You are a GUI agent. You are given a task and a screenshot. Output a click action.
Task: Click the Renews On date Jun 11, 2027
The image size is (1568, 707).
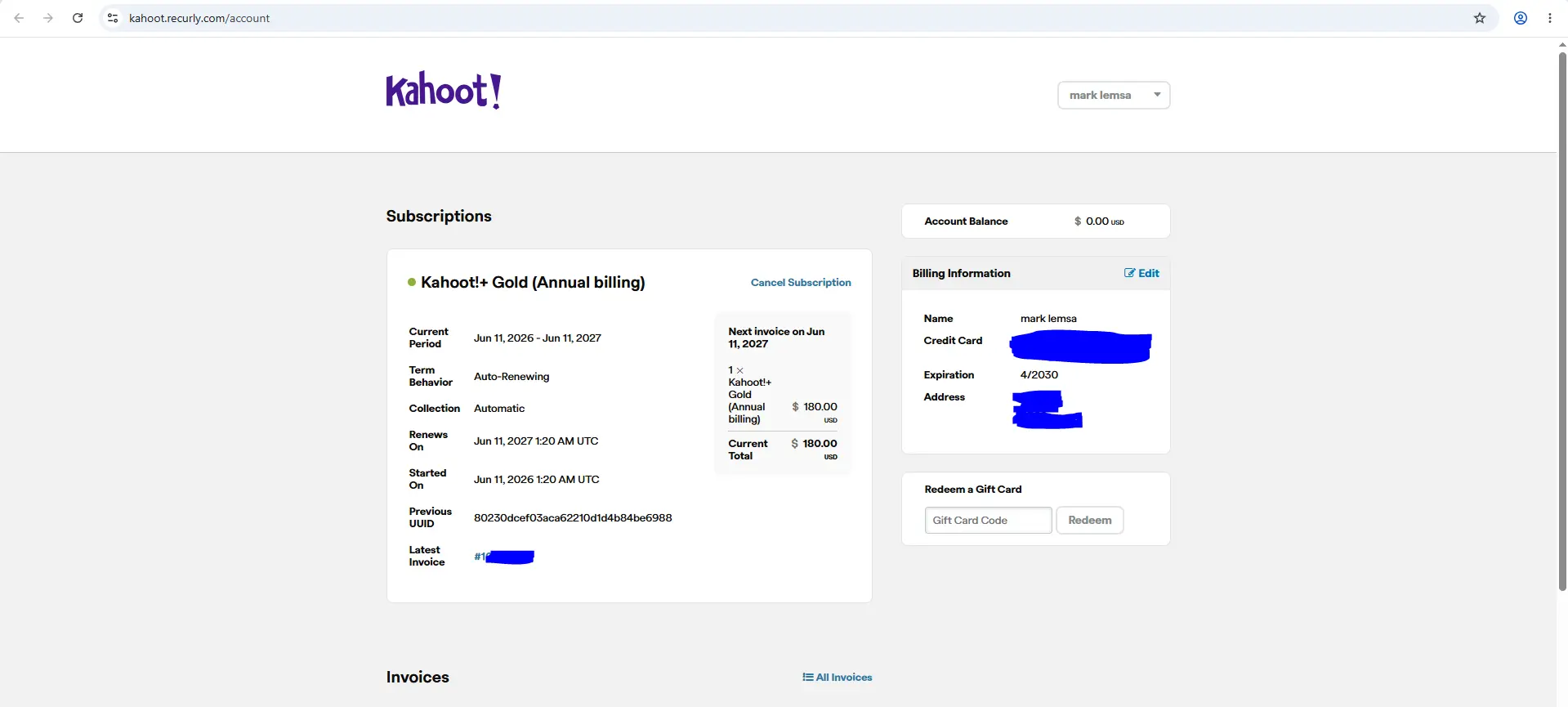pos(536,441)
